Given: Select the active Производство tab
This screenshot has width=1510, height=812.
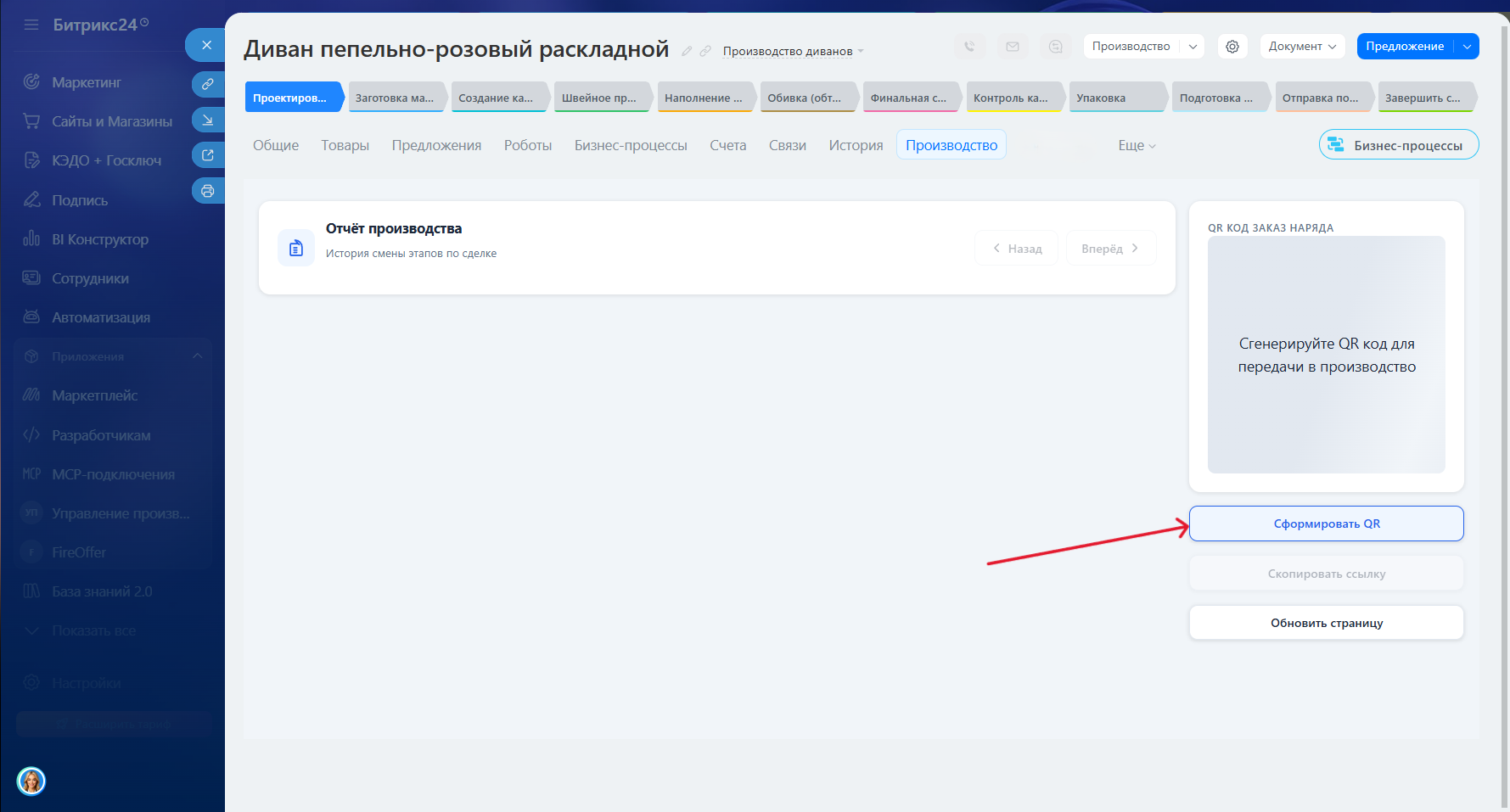Looking at the screenshot, I should 951,145.
